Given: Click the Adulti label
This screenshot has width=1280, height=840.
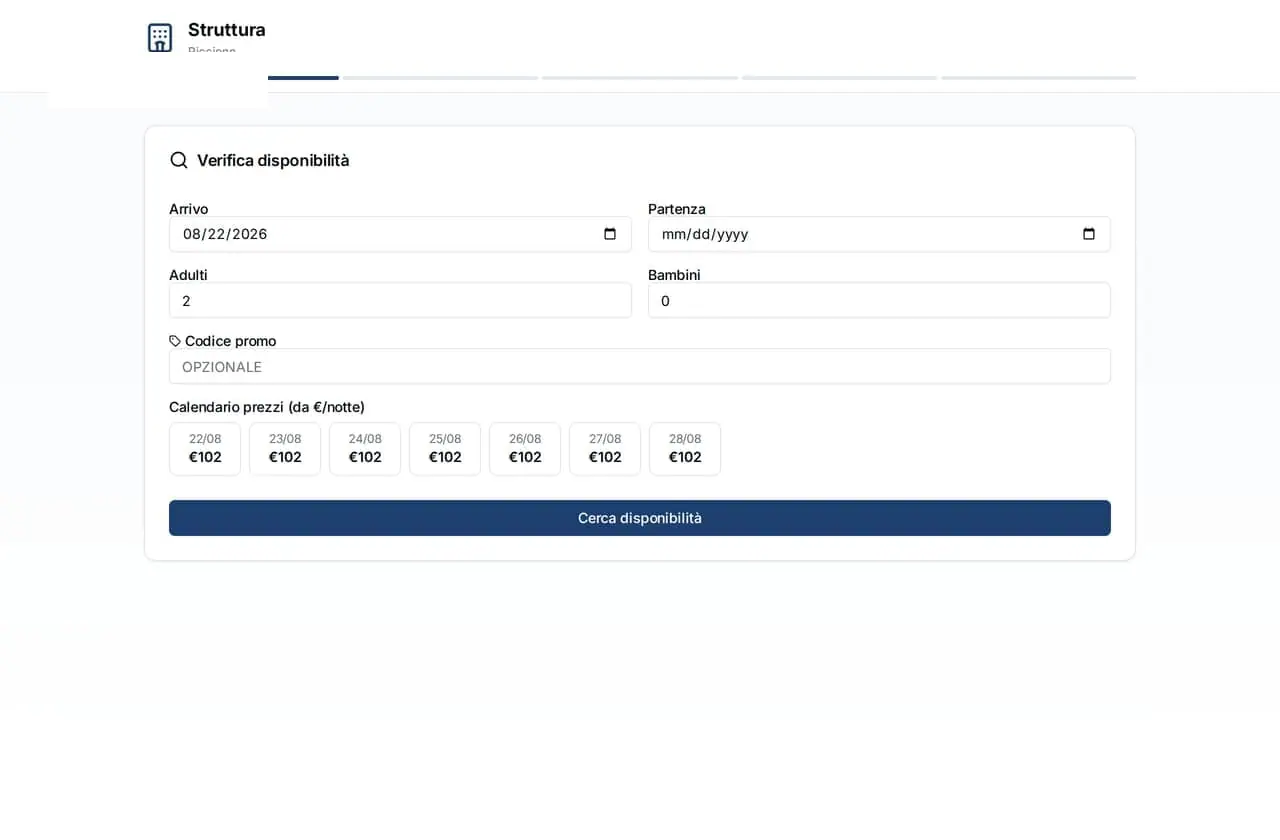Looking at the screenshot, I should point(188,275).
